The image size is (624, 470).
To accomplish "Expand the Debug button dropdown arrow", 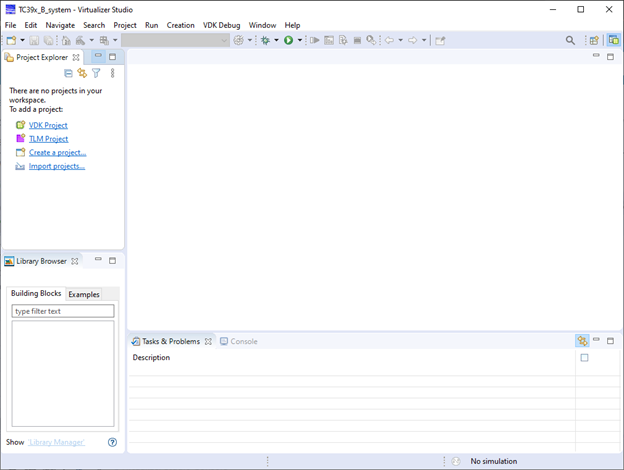I will pyautogui.click(x=276, y=41).
